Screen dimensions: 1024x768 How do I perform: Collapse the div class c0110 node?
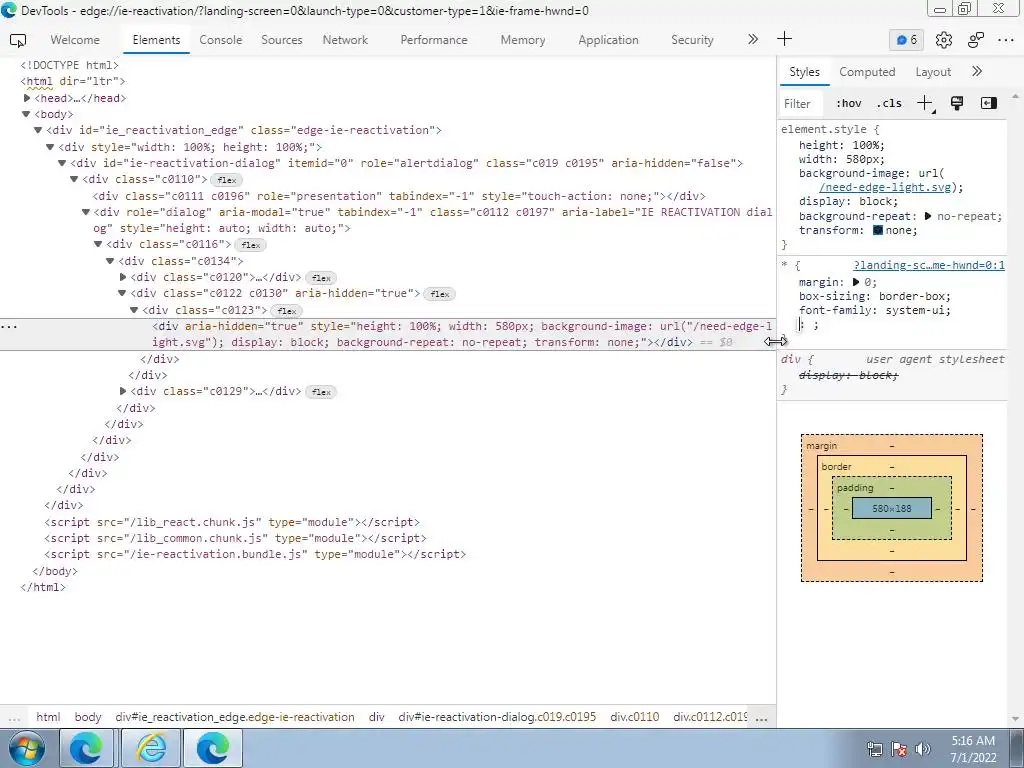click(74, 179)
